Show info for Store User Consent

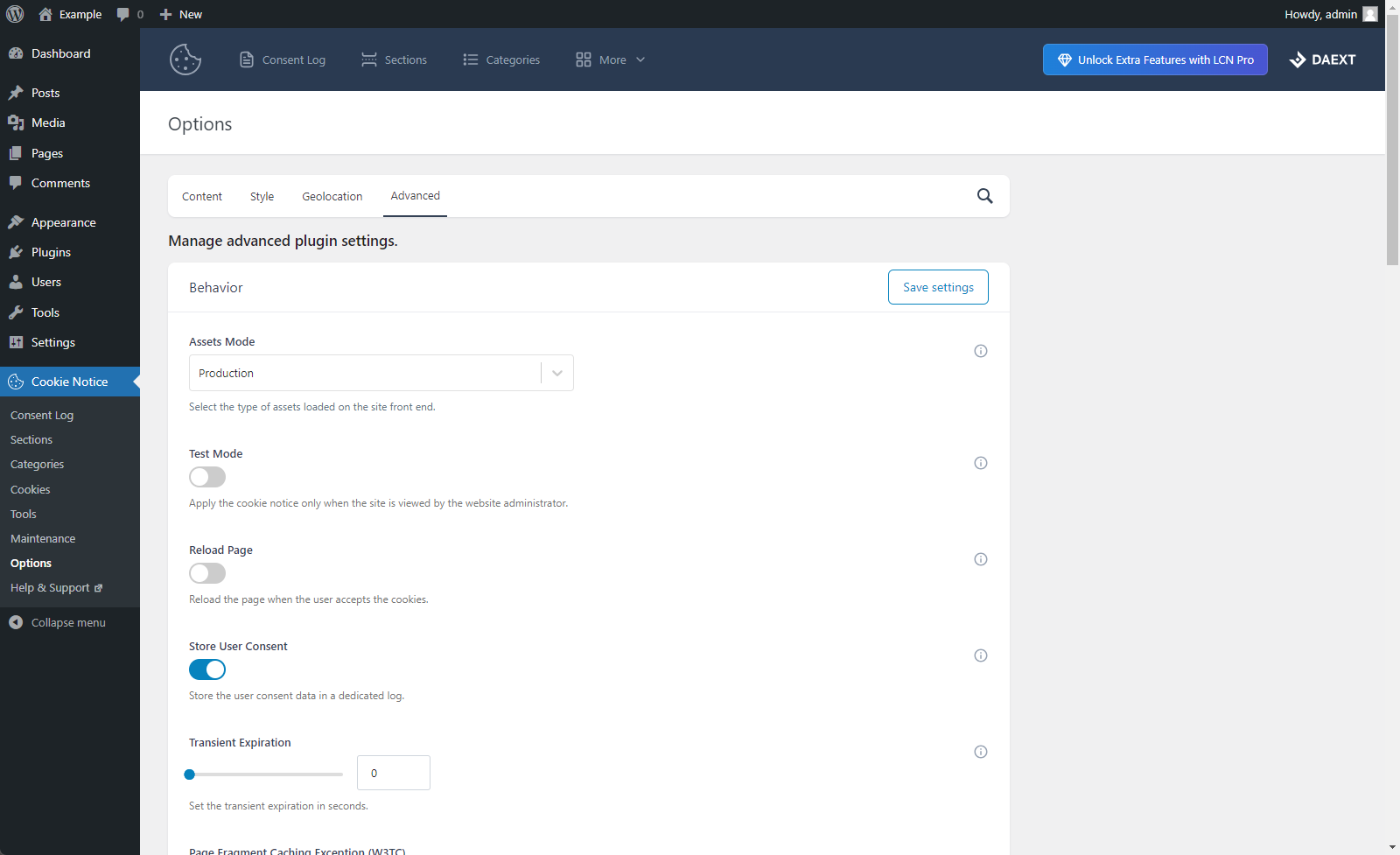(981, 655)
